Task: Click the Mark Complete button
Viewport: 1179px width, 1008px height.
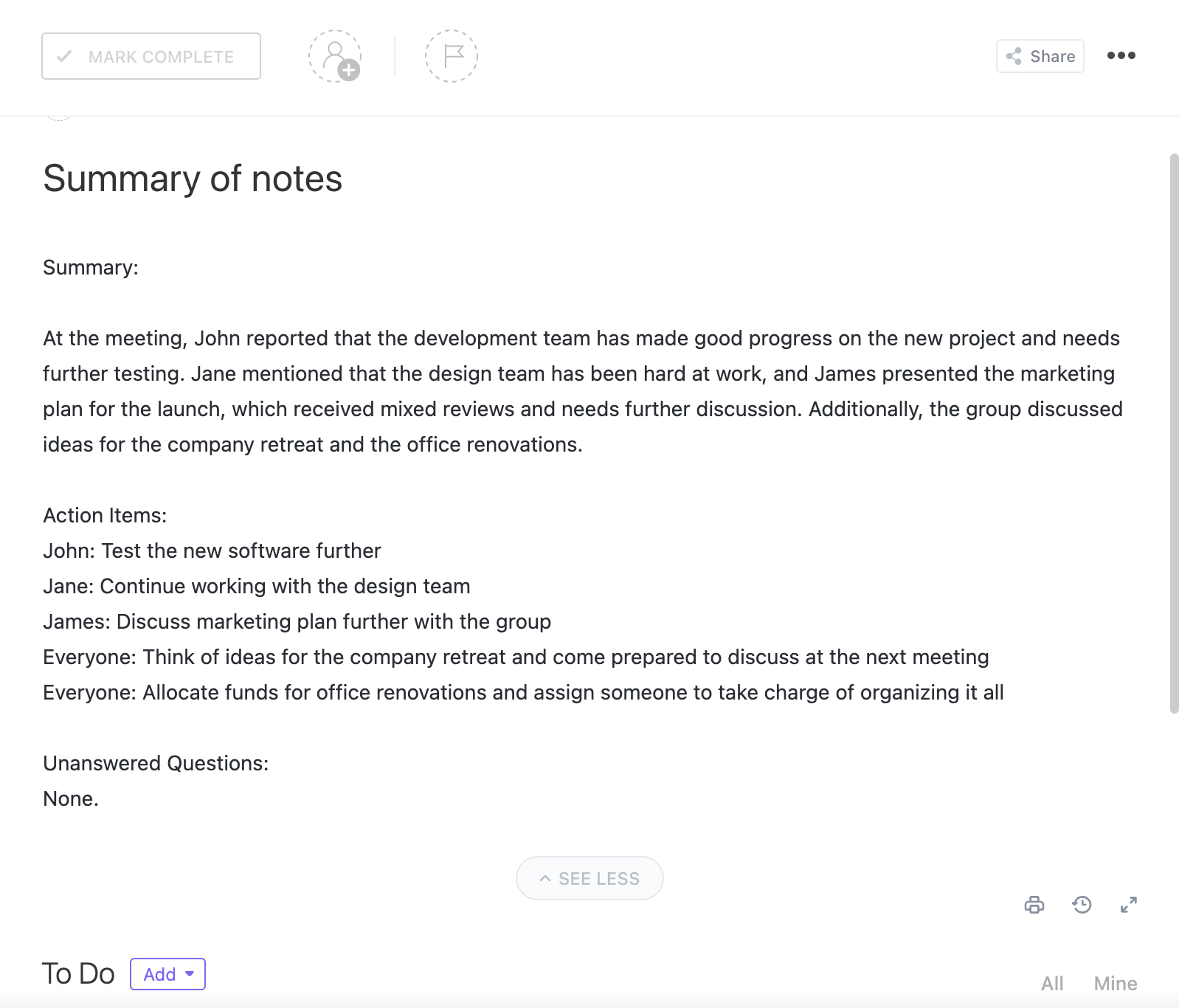Action: (151, 56)
